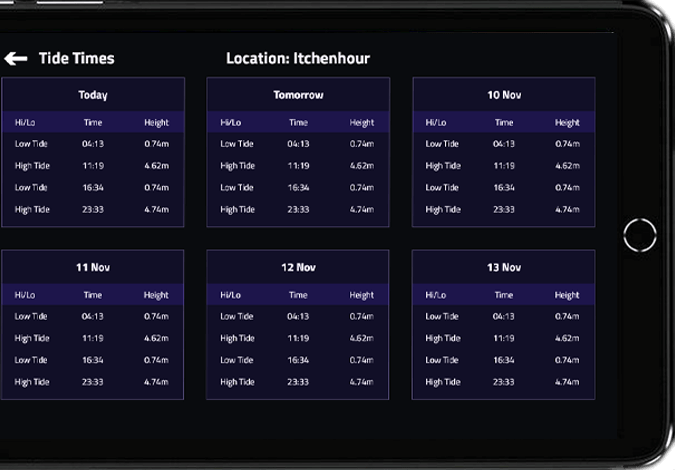Click 4.62m height in the Tomorrow card
675x470 pixels.
(362, 166)
